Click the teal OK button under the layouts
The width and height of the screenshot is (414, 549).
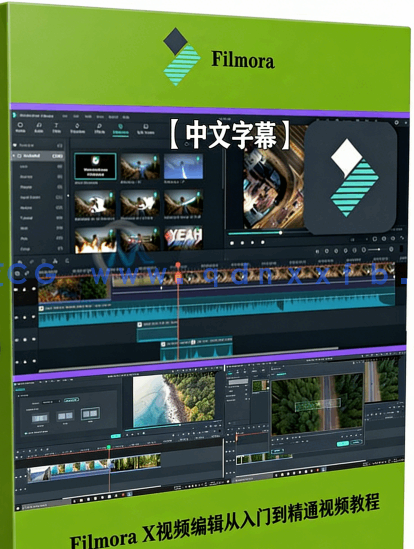(x=116, y=436)
